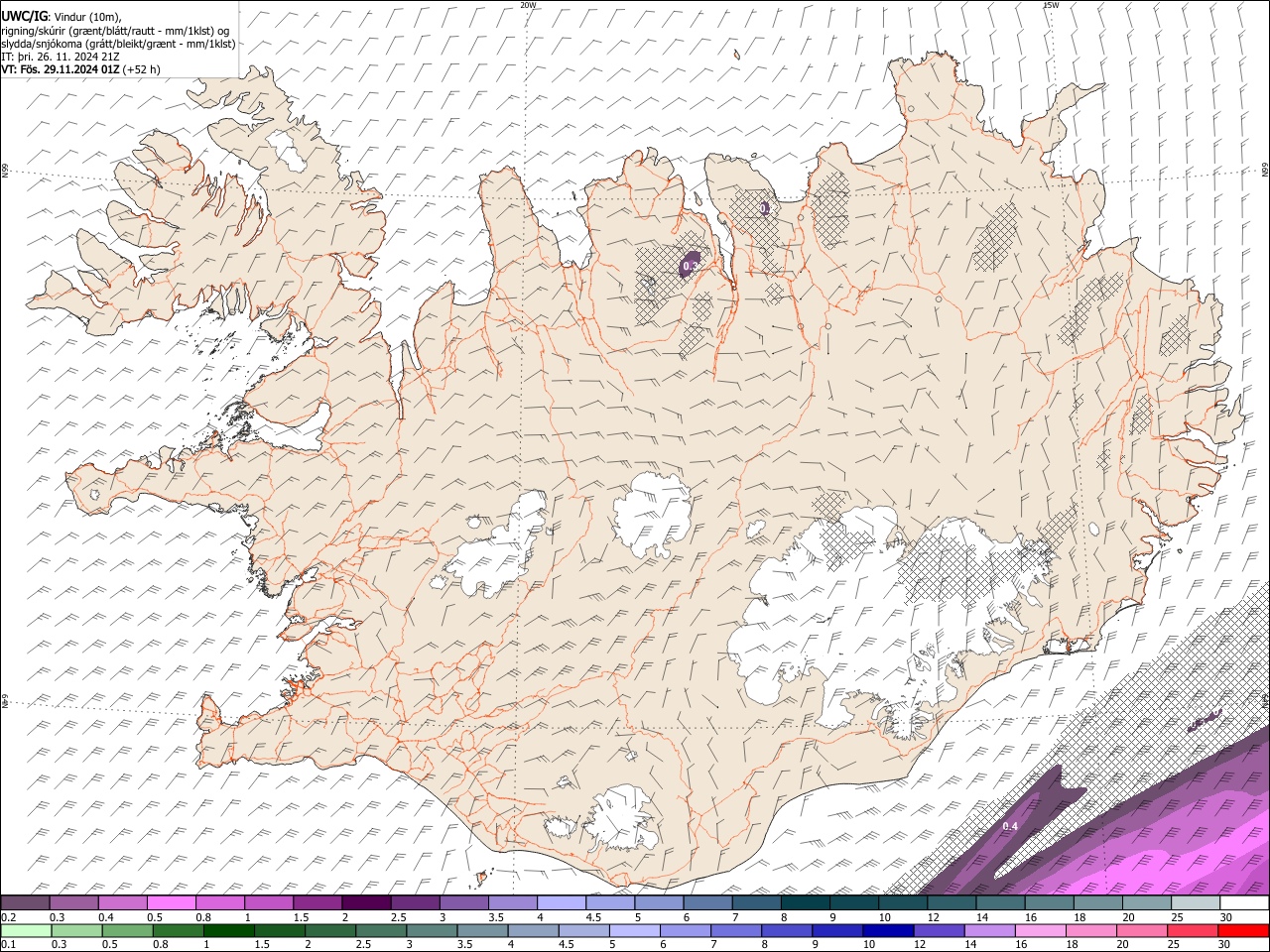This screenshot has width=1270, height=952.
Task: Click the white Hofsjökull glacier in central Iceland
Action: (653, 515)
